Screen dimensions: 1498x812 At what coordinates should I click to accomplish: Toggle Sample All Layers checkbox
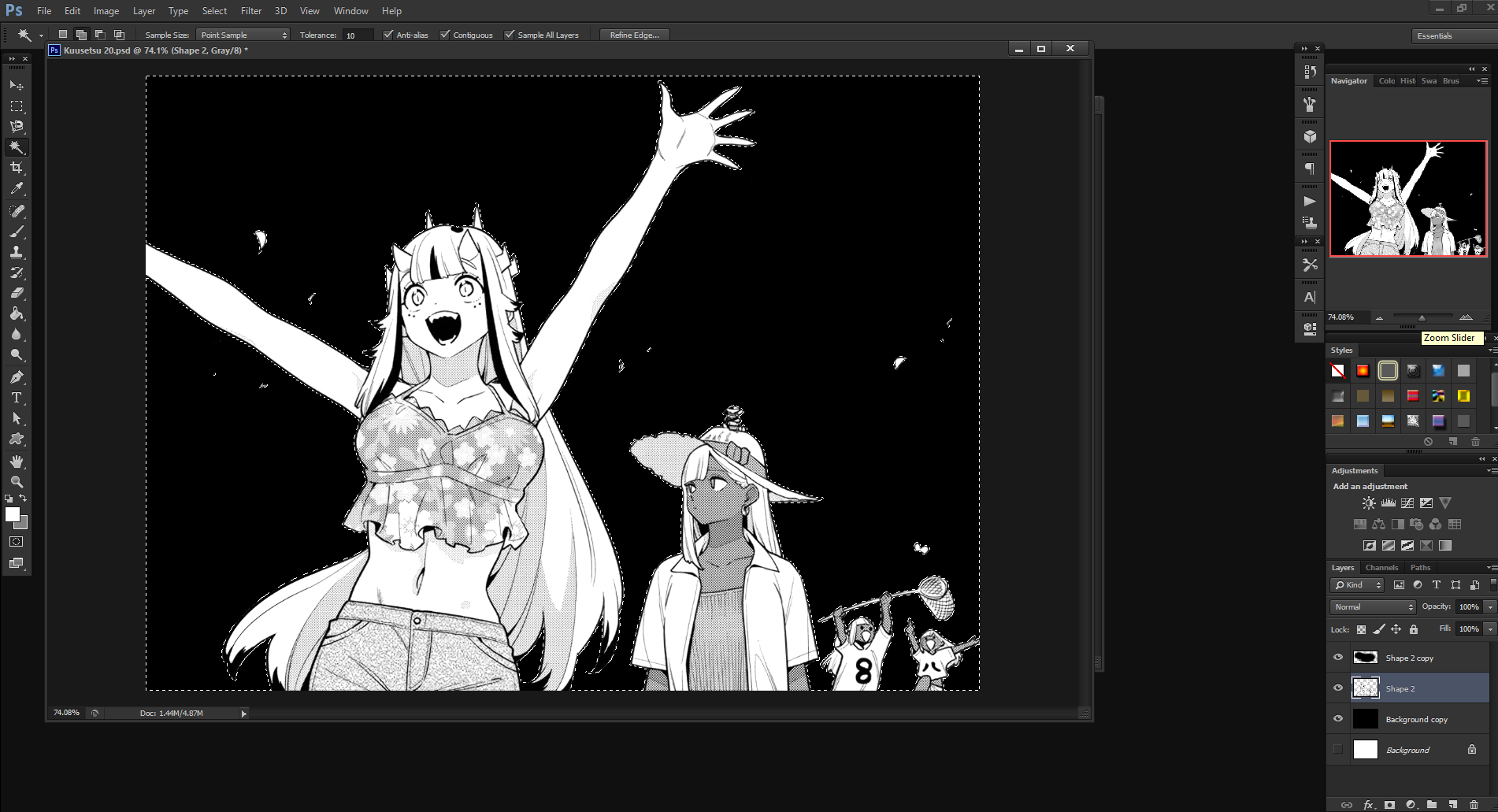(510, 35)
